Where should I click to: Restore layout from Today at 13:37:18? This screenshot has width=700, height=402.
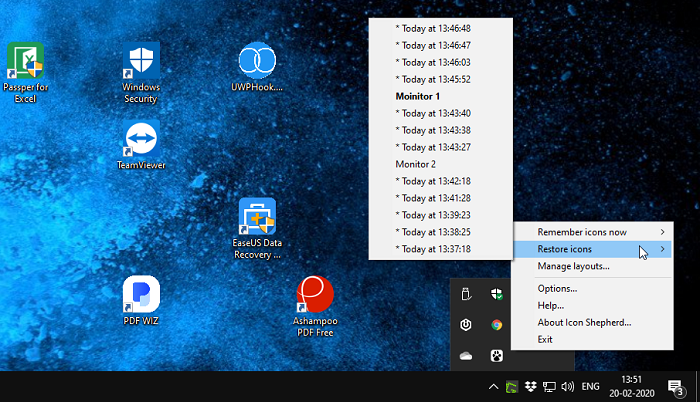pos(435,248)
